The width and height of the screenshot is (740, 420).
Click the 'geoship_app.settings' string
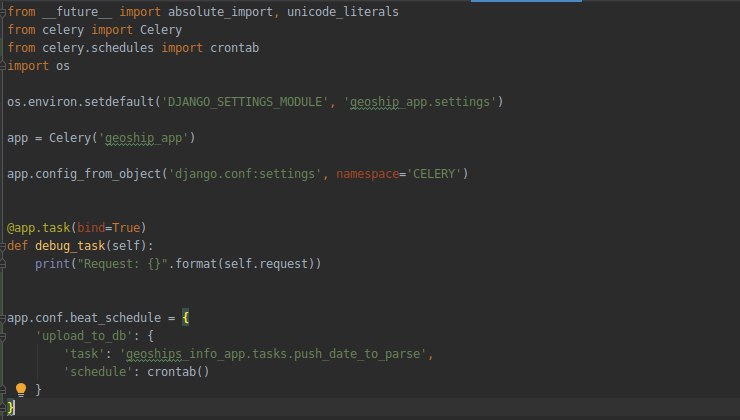tap(420, 102)
